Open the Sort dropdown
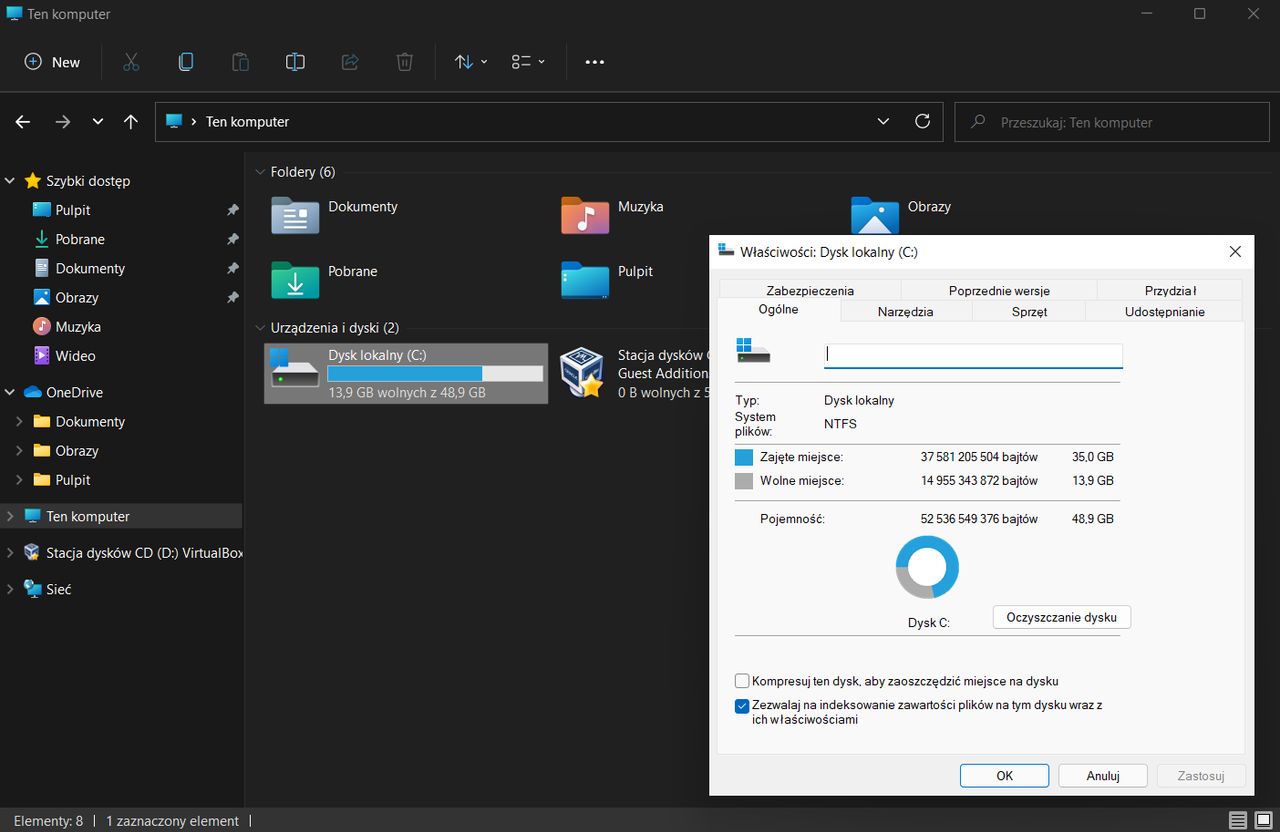1280x832 pixels. (468, 61)
